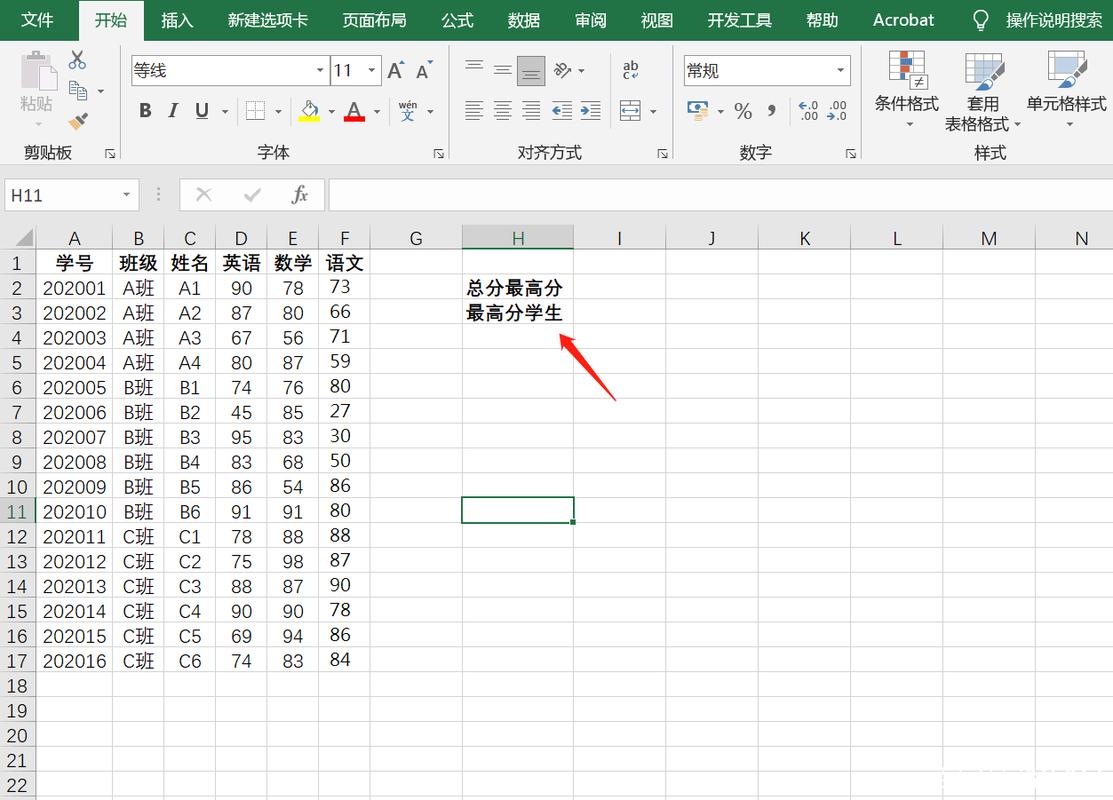Open merge cells dropdown arrow

[653, 111]
